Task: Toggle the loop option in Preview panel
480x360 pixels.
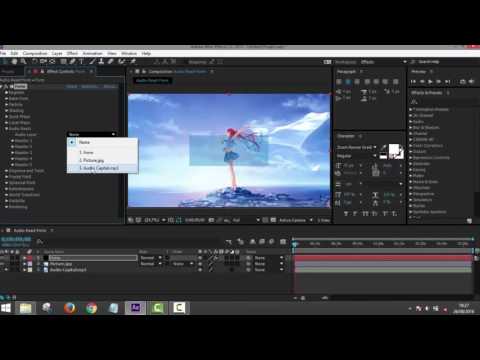Action: 463,81
